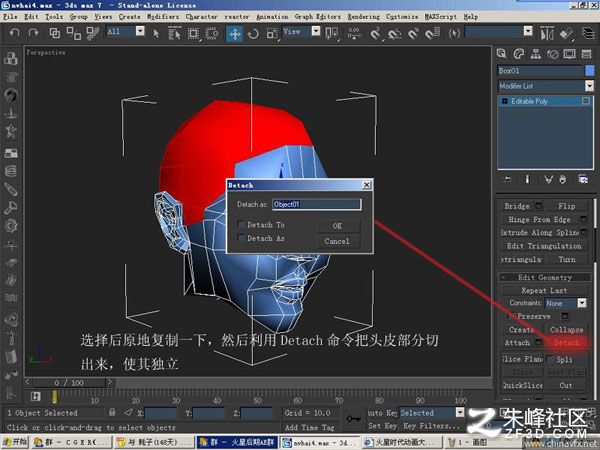Switch to nvhai4.max taskbar window

click(320, 442)
